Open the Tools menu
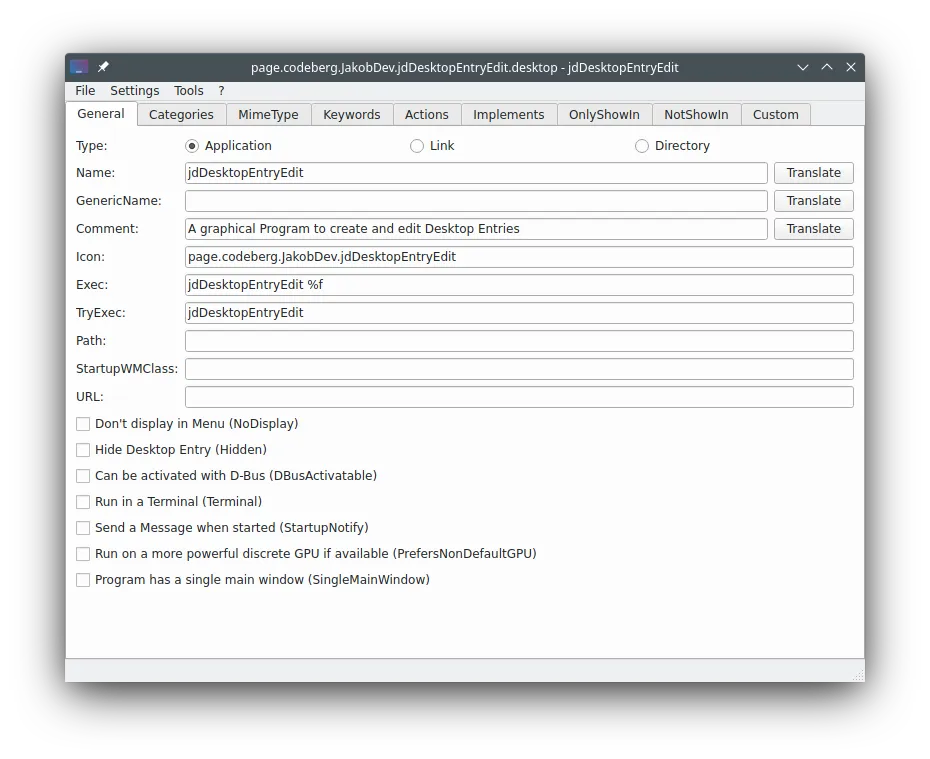The image size is (930, 759). click(x=188, y=90)
